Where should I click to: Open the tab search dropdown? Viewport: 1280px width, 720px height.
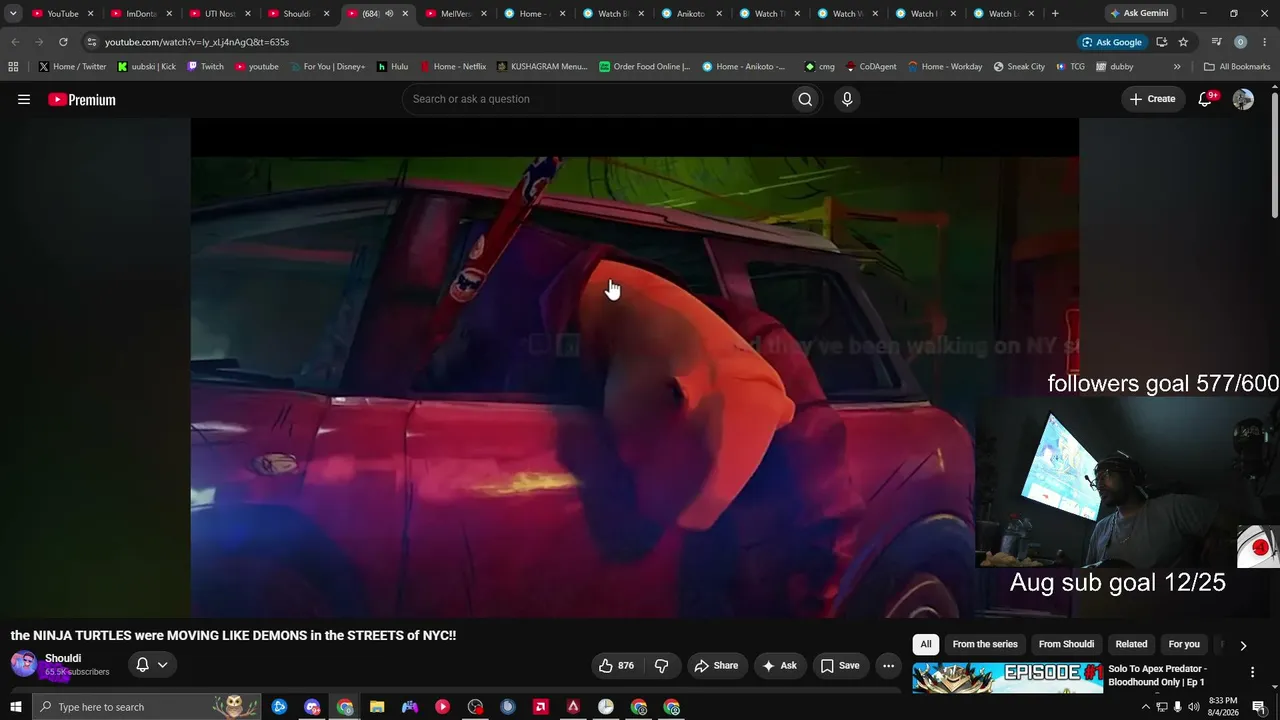(13, 14)
